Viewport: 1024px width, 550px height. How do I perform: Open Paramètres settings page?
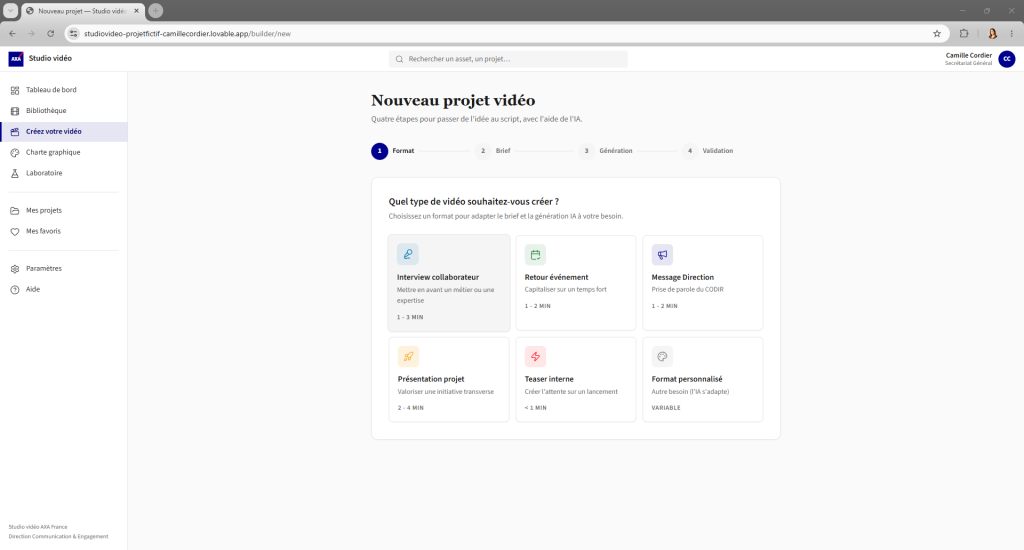click(x=63, y=269)
